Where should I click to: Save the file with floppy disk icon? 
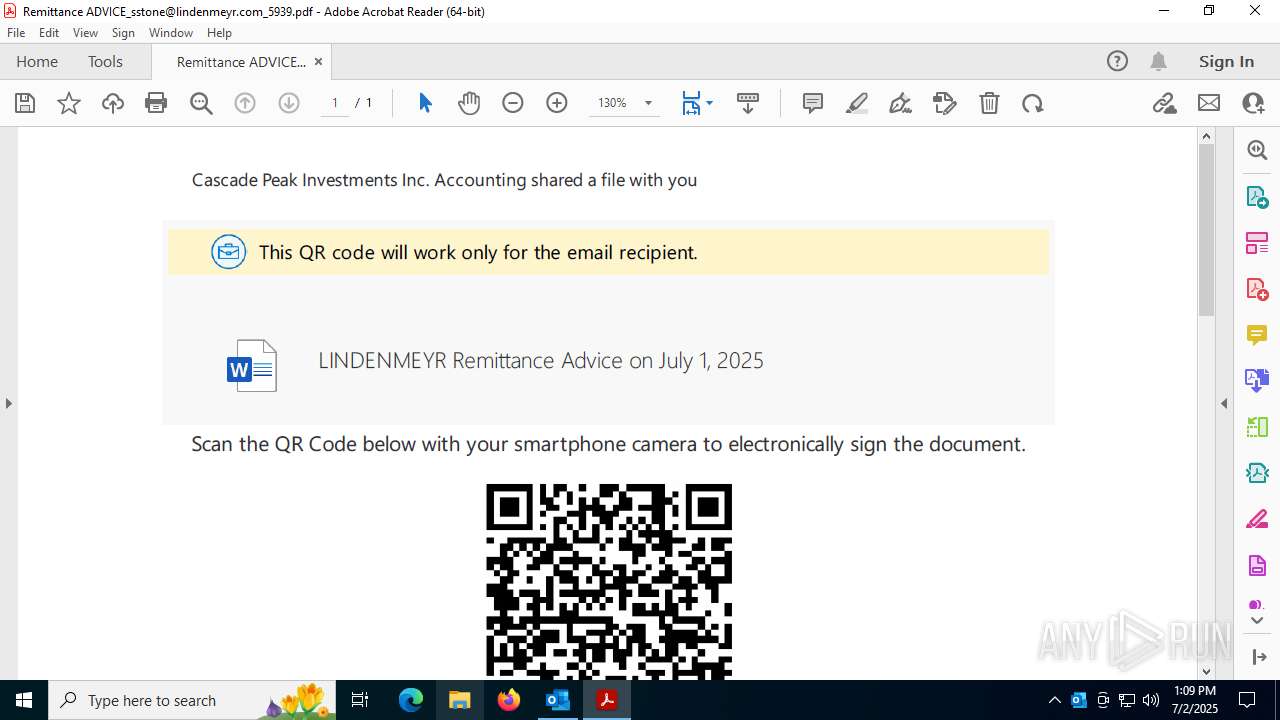coord(25,103)
